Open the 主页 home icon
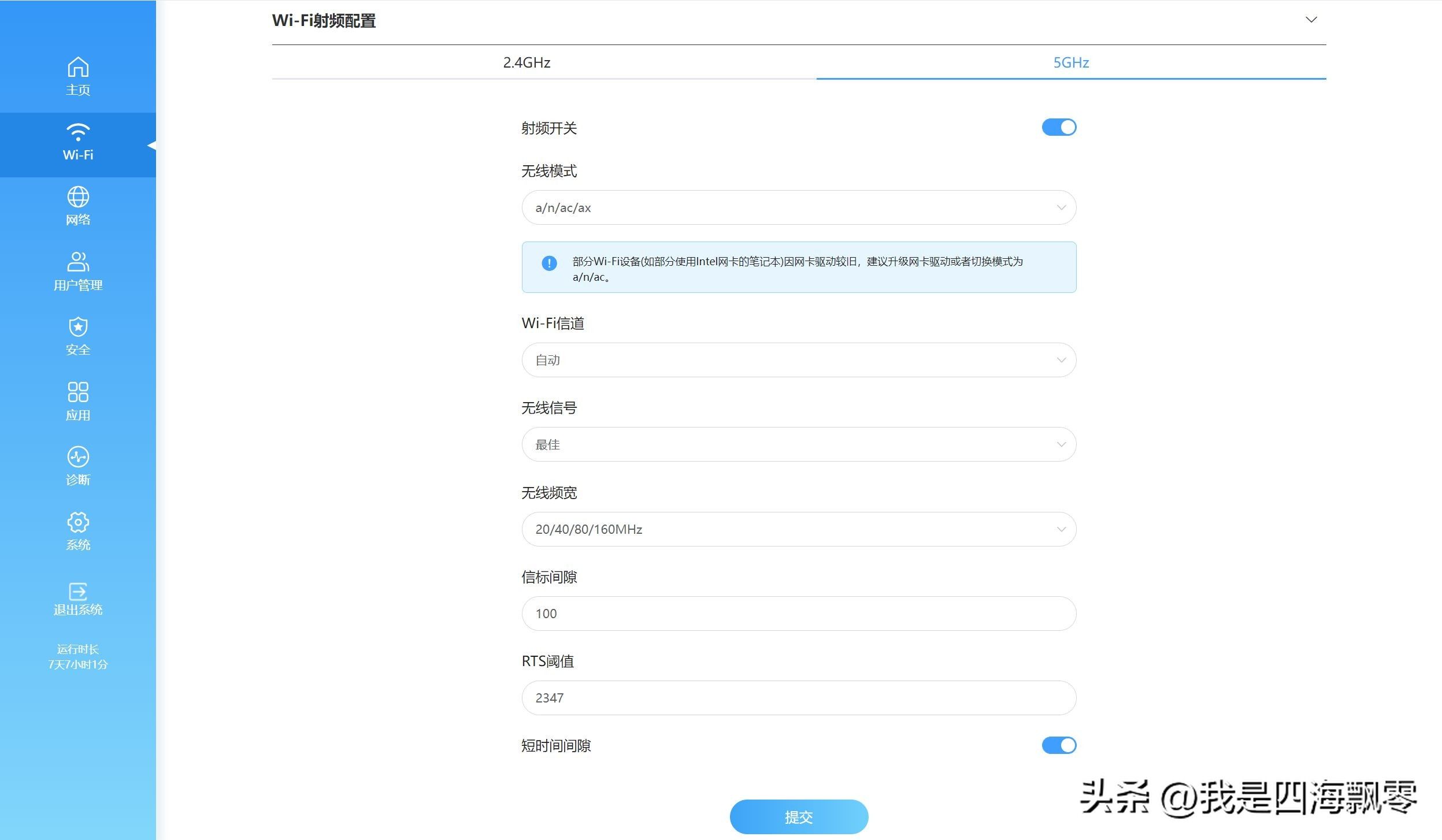Image resolution: width=1442 pixels, height=840 pixels. (x=78, y=68)
